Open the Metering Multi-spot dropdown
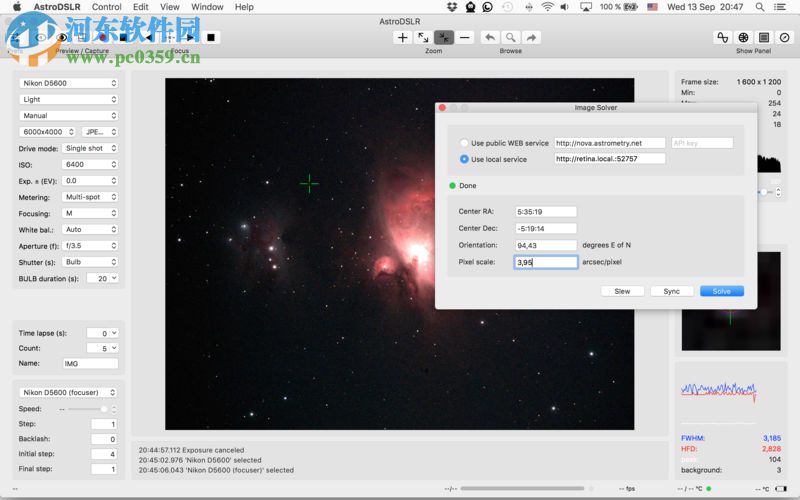This screenshot has height=500, width=800. (90, 197)
